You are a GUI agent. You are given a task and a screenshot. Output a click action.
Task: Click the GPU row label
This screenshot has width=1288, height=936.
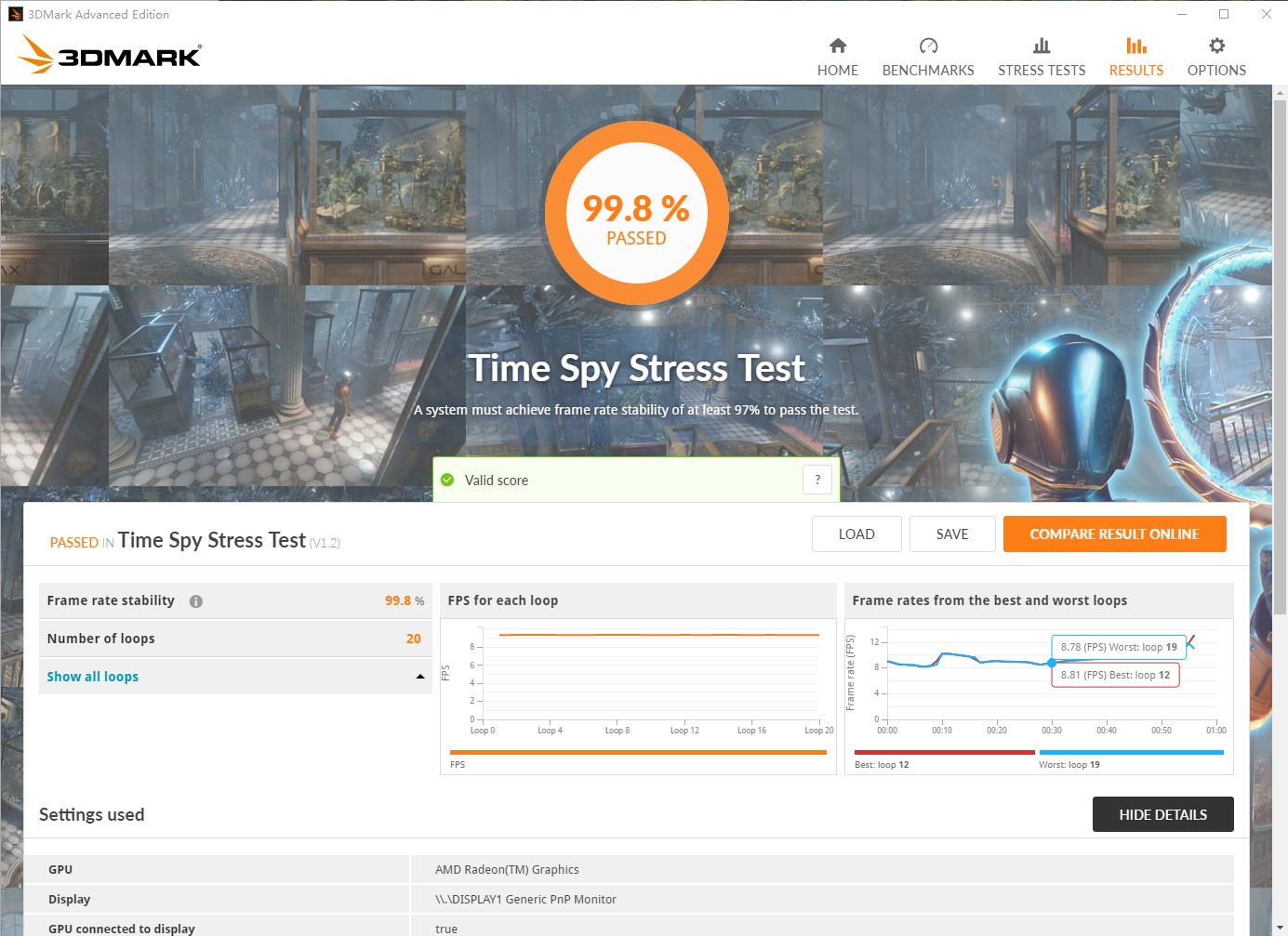tap(60, 870)
